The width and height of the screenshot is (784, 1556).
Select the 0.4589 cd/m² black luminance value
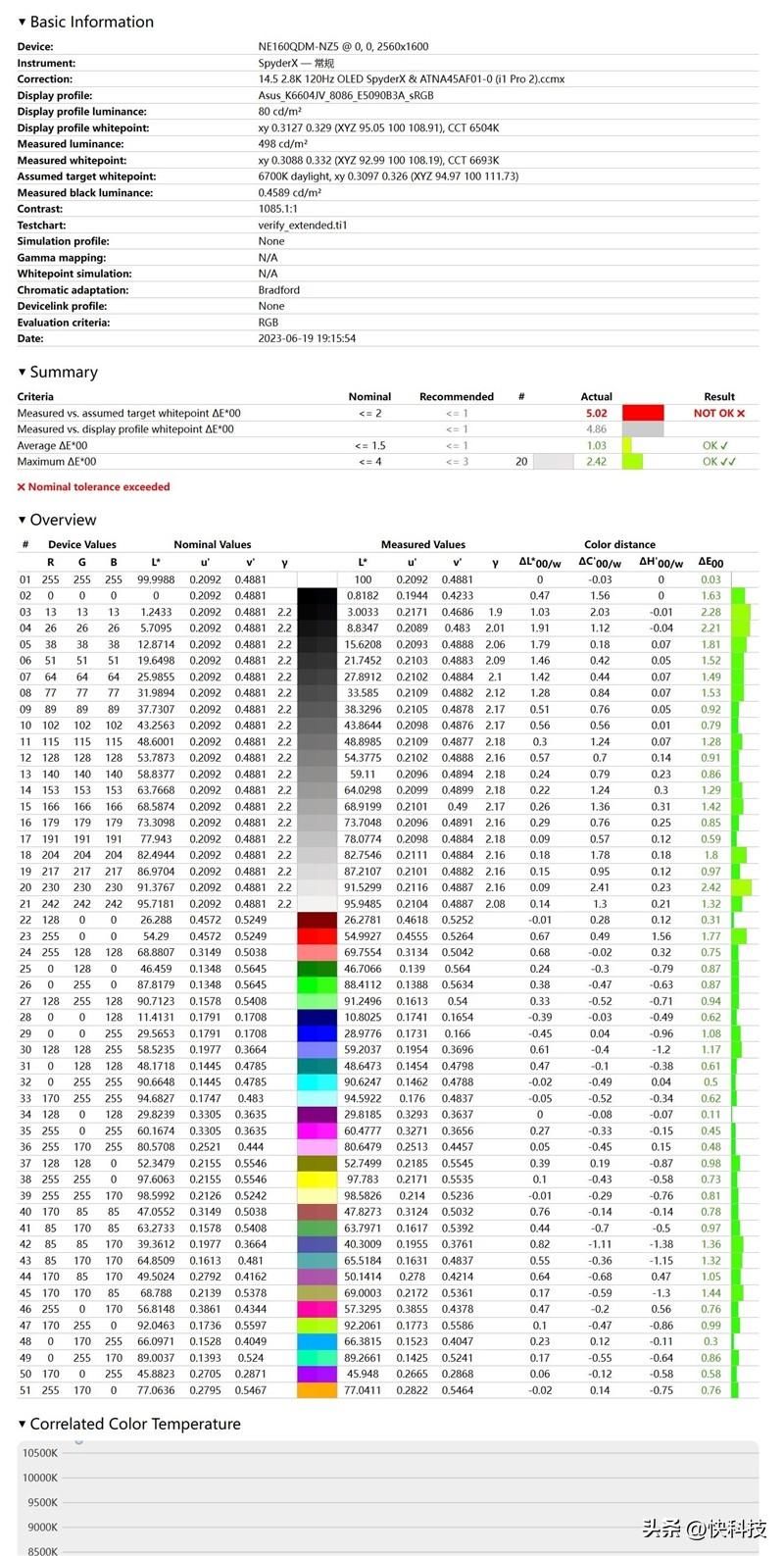pyautogui.click(x=290, y=193)
